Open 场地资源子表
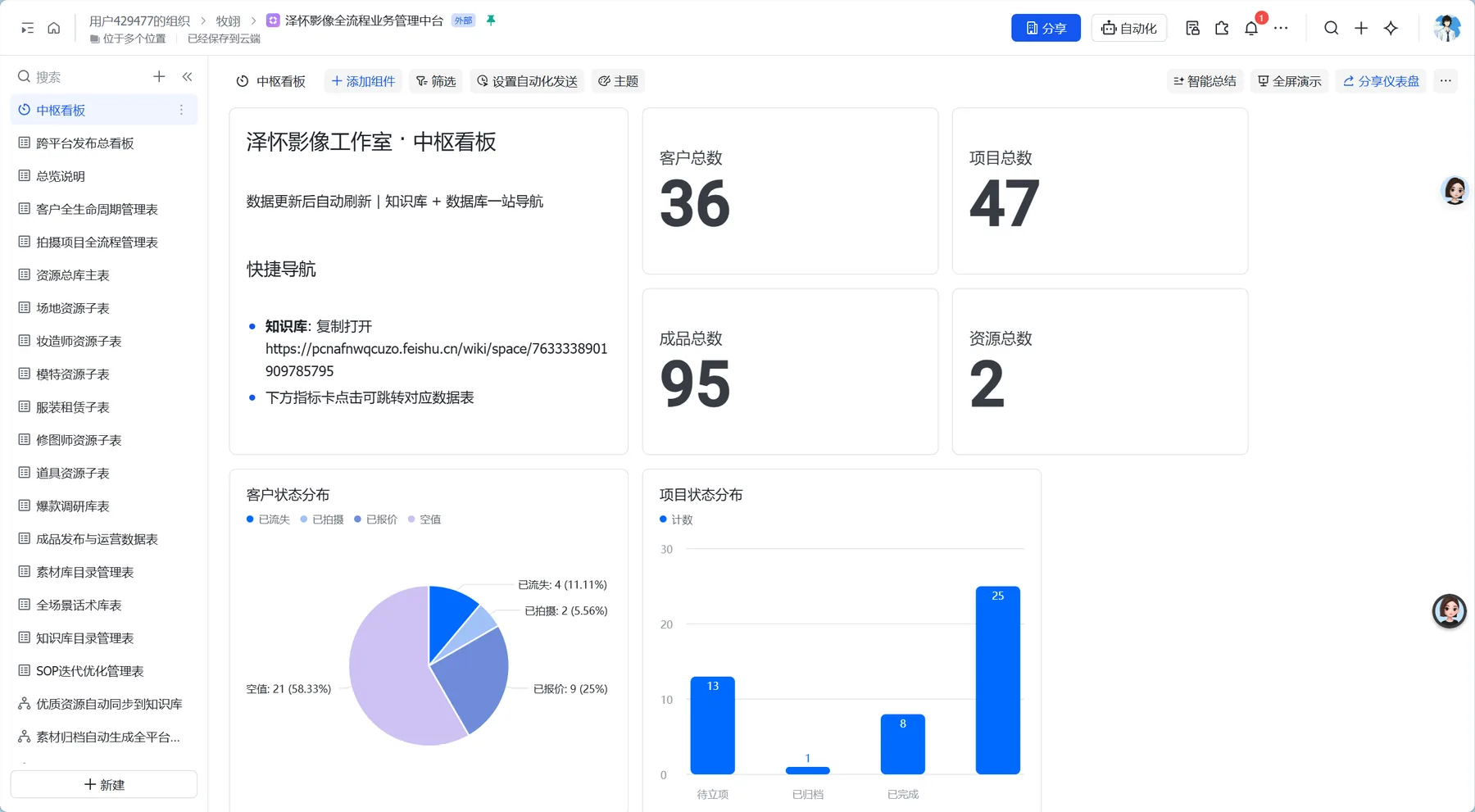The height and width of the screenshot is (812, 1475). pyautogui.click(x=104, y=308)
